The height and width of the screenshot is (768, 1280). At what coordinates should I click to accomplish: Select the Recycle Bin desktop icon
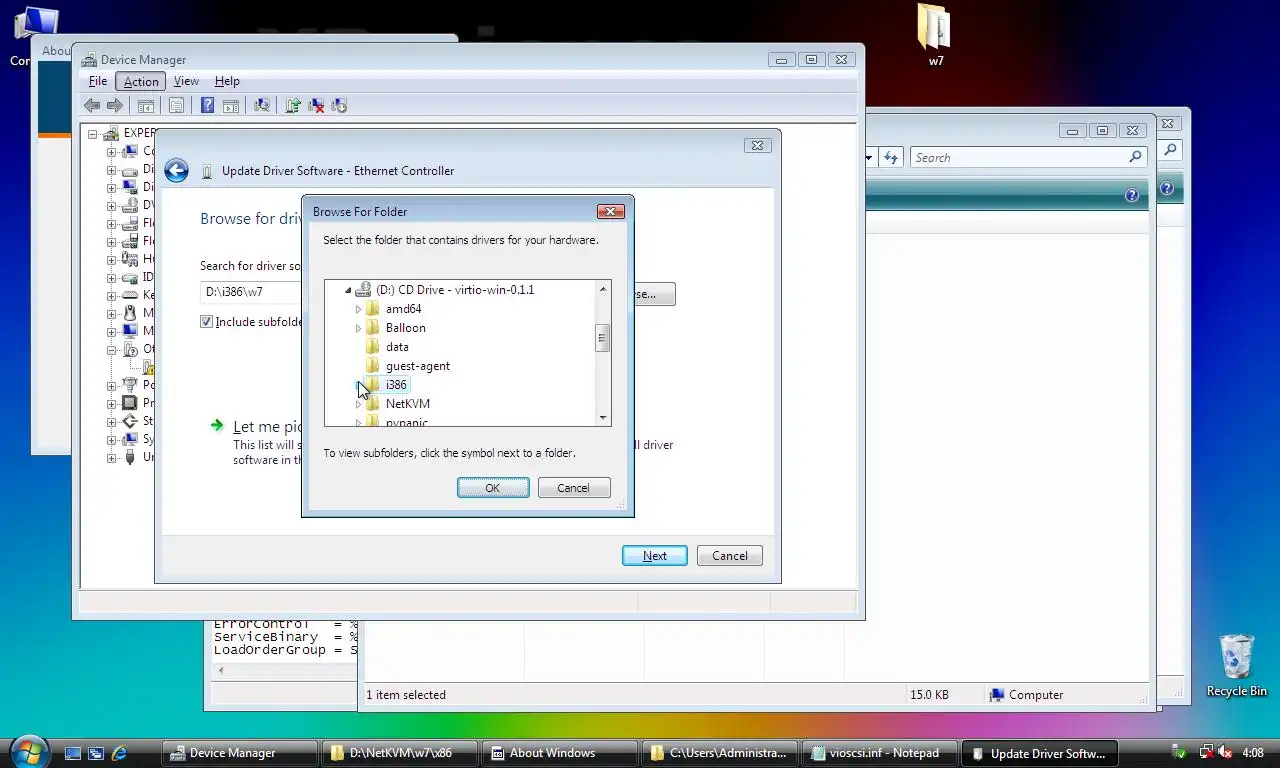(1237, 664)
